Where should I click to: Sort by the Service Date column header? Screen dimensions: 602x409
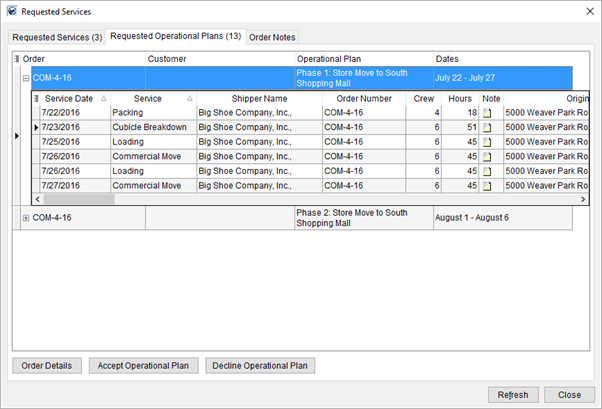[70, 99]
